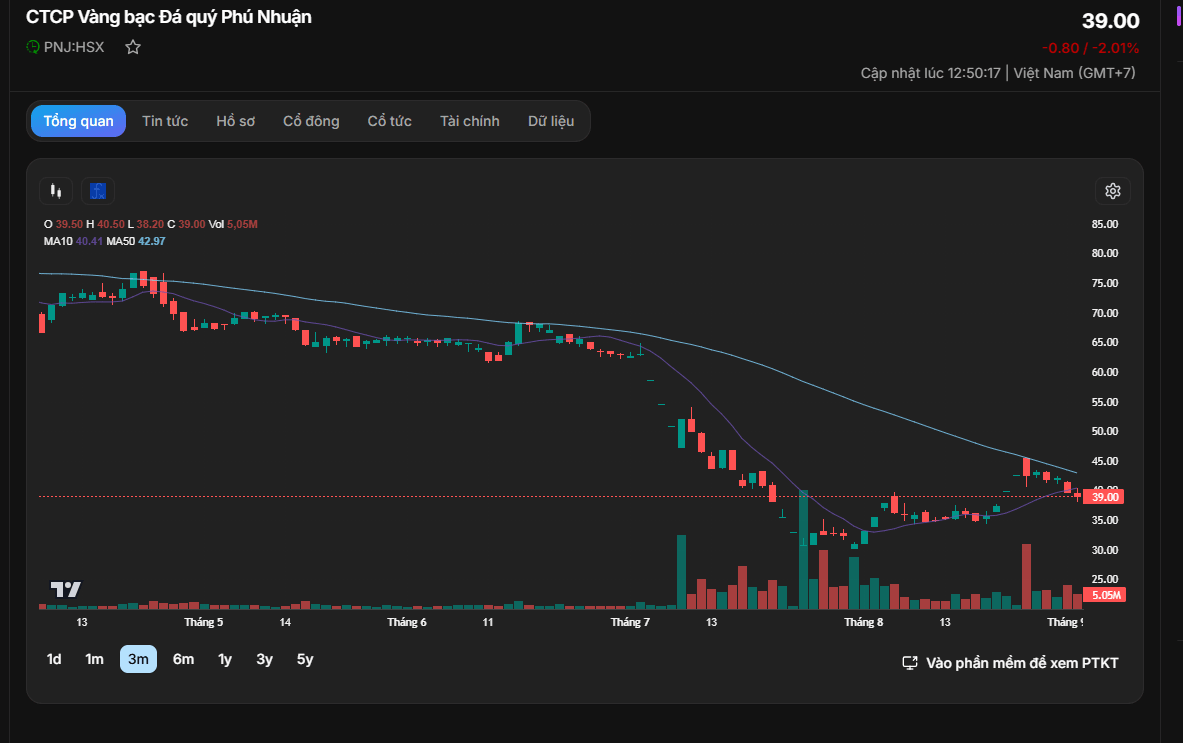Click the clock icon beside PNJ:HSX
Viewport: 1183px width, 743px height.
(x=32, y=47)
